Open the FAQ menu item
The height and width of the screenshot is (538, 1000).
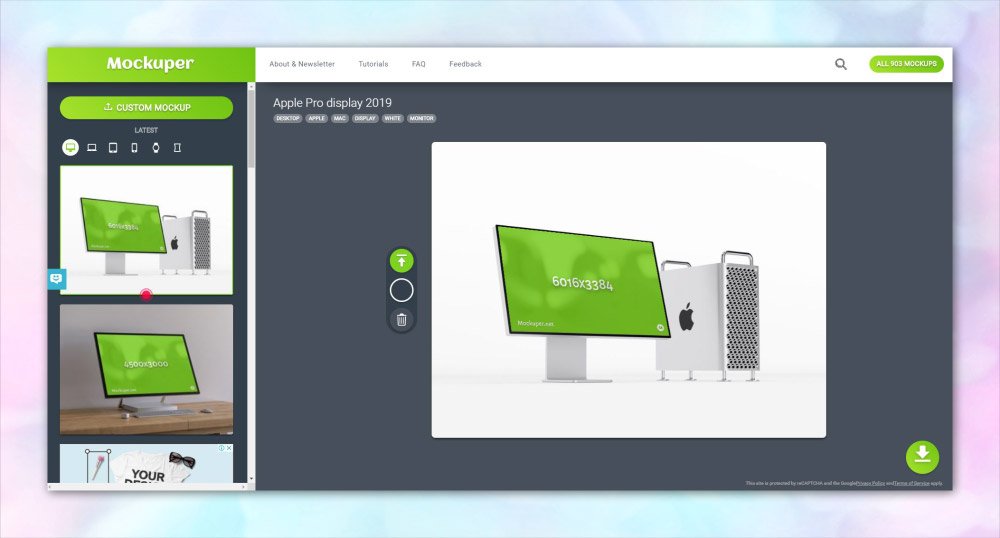tap(418, 64)
